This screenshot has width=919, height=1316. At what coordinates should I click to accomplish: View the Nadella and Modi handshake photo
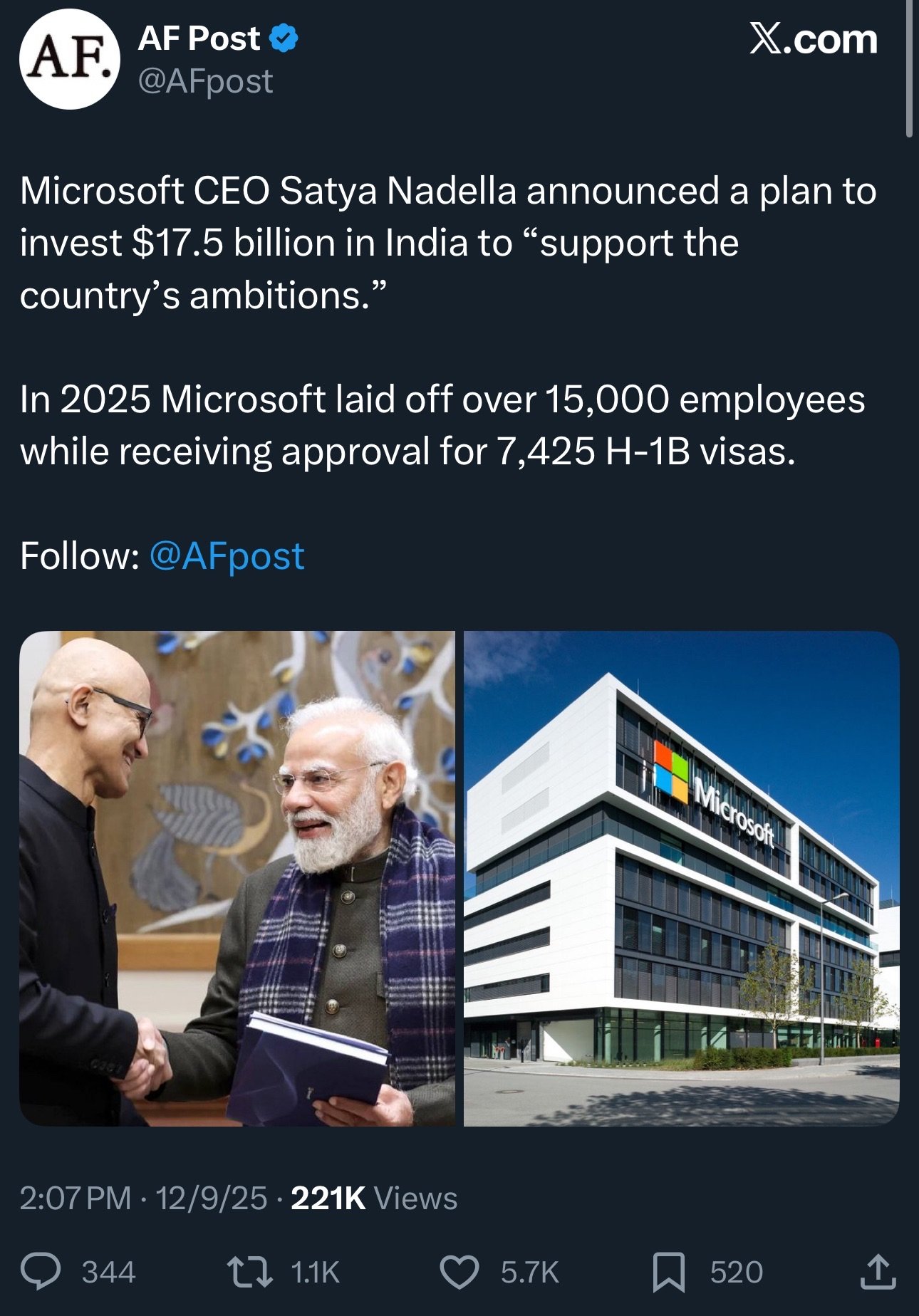237,878
